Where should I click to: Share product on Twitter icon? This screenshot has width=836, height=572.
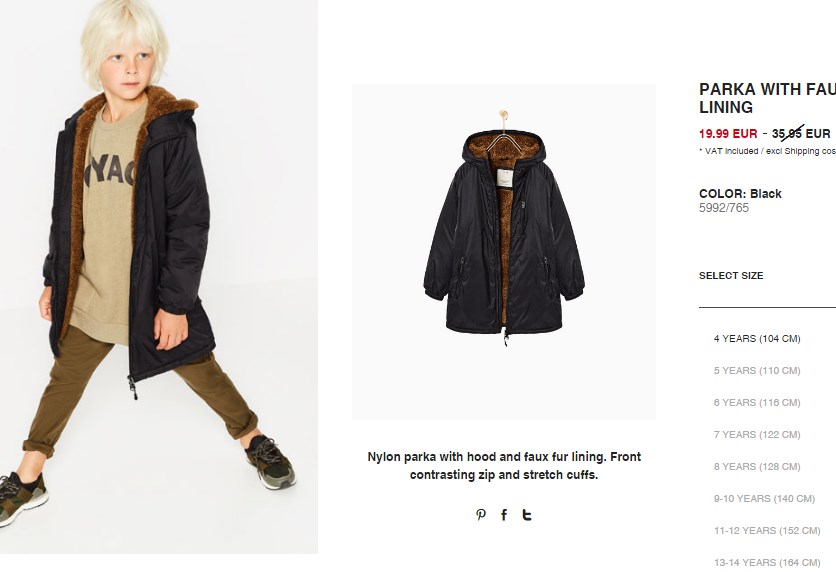click(x=527, y=514)
